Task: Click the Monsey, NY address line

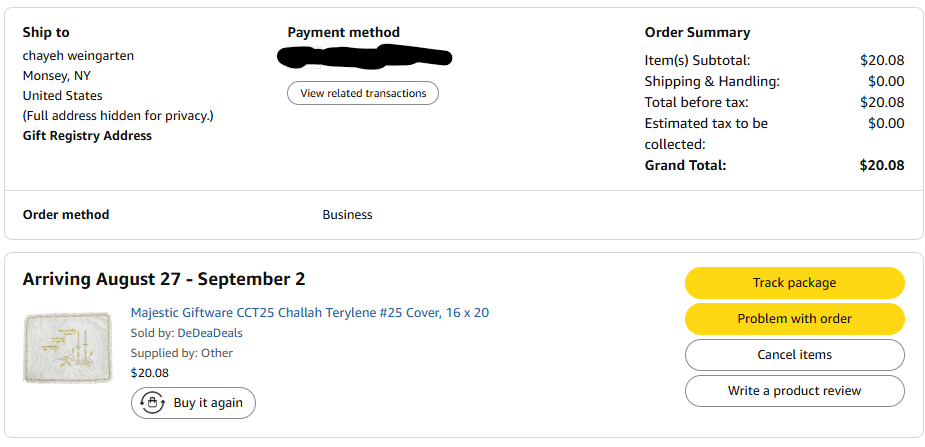Action: click(57, 76)
